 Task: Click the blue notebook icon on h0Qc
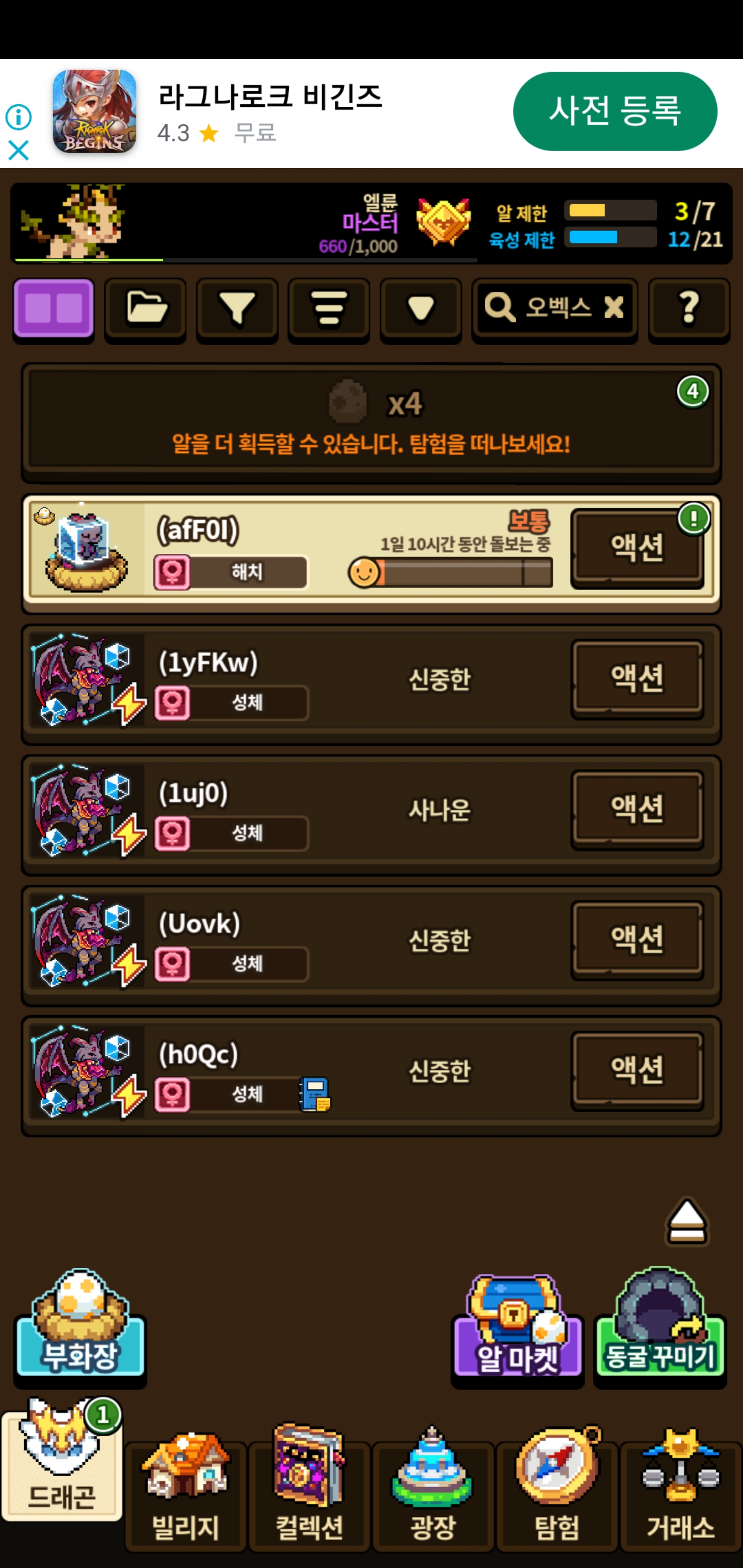coord(315,1095)
